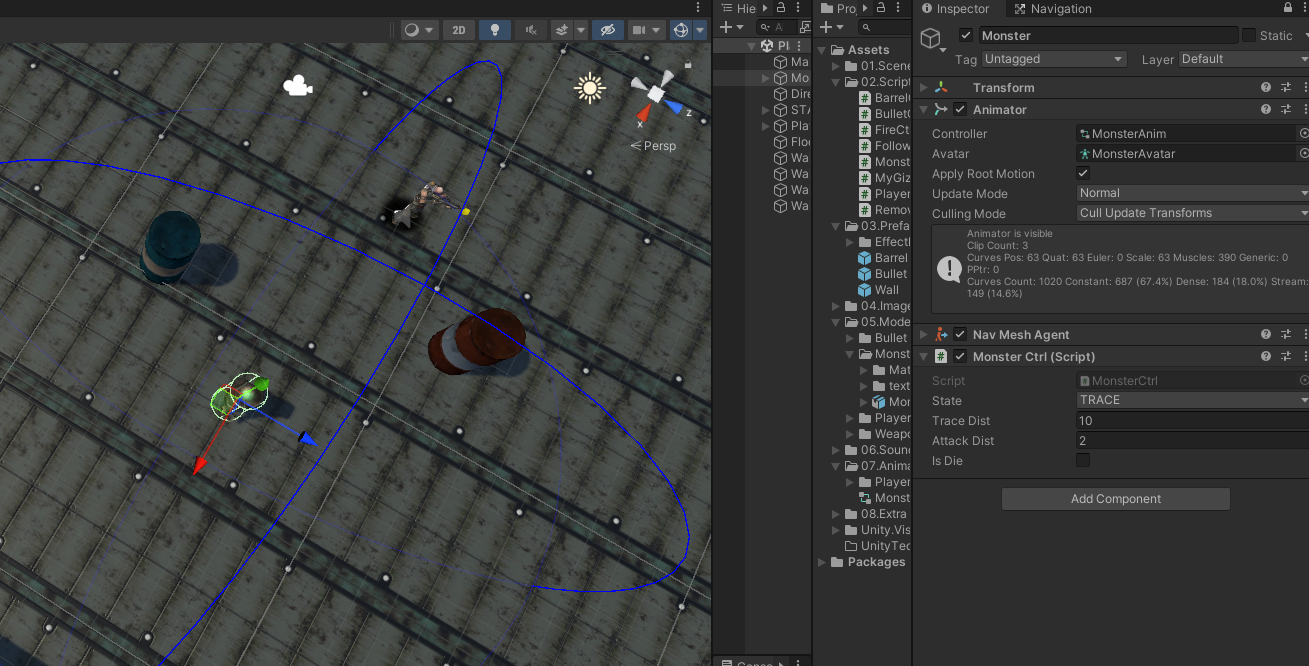Expand the Transform component
The image size is (1309, 666).
click(x=923, y=88)
